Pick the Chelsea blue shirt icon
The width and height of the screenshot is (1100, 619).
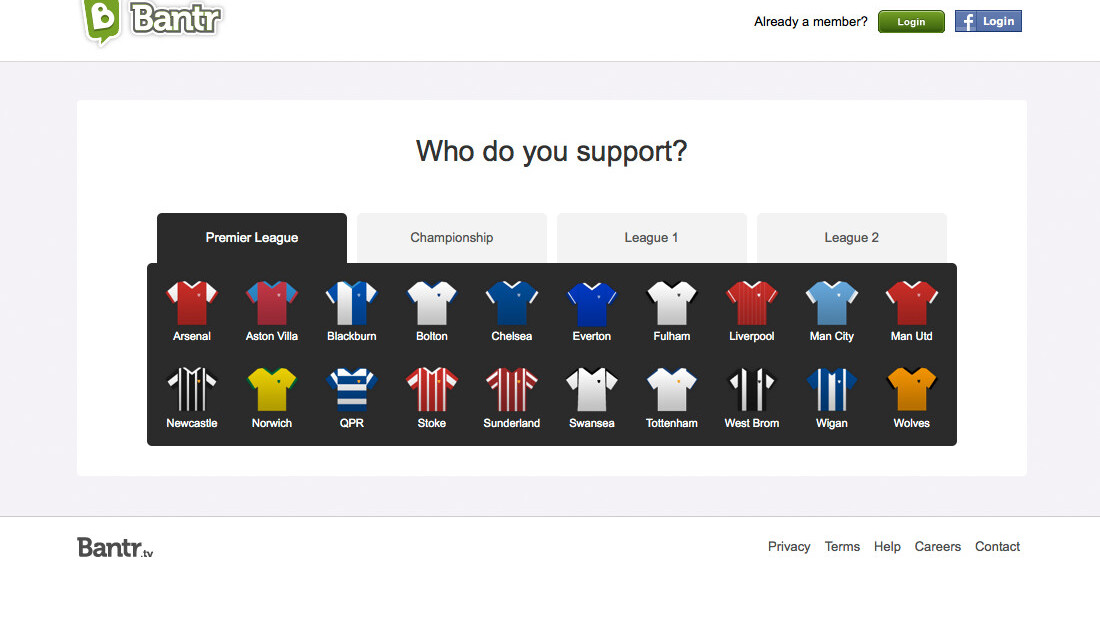tap(512, 303)
